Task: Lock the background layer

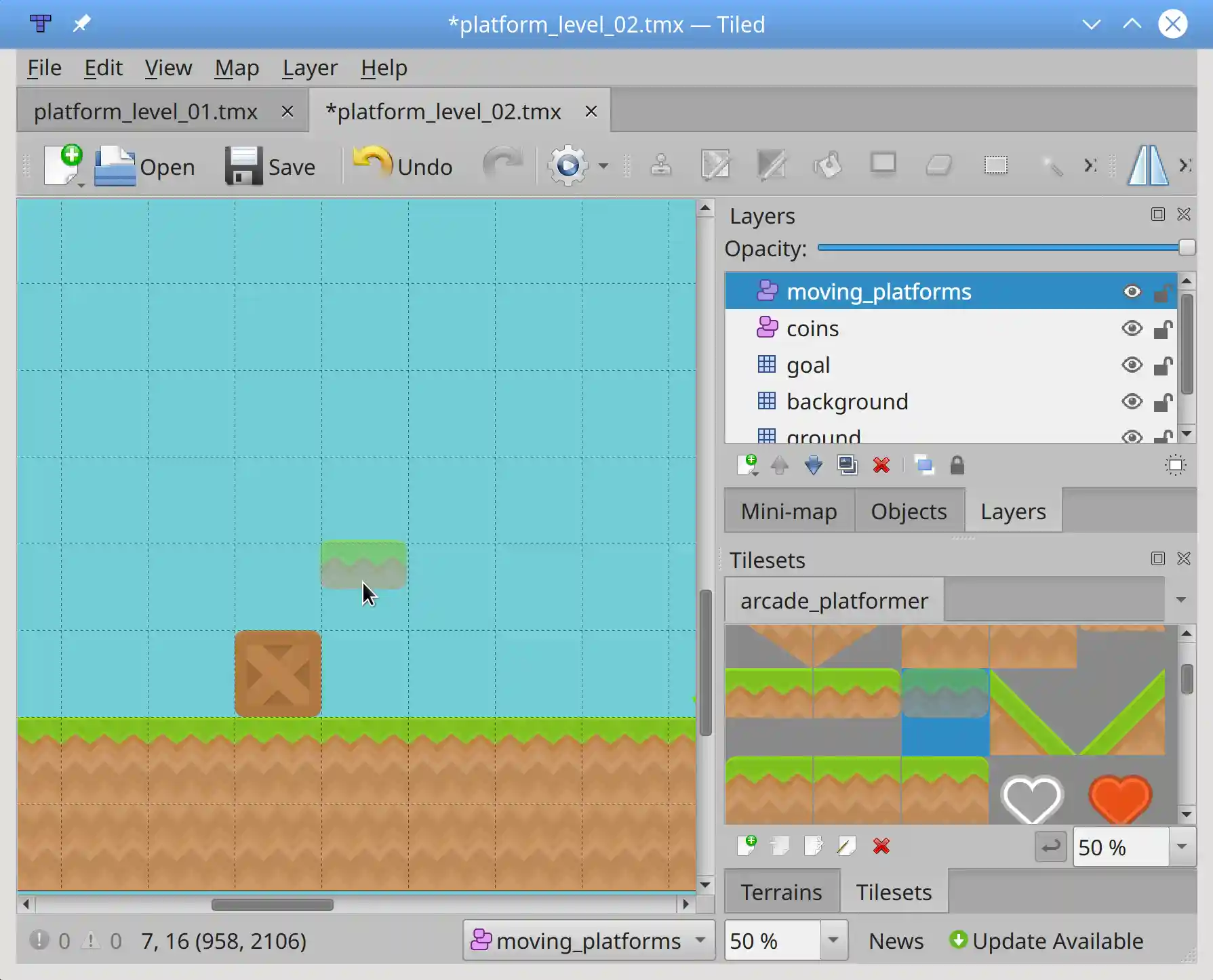Action: (x=1163, y=401)
